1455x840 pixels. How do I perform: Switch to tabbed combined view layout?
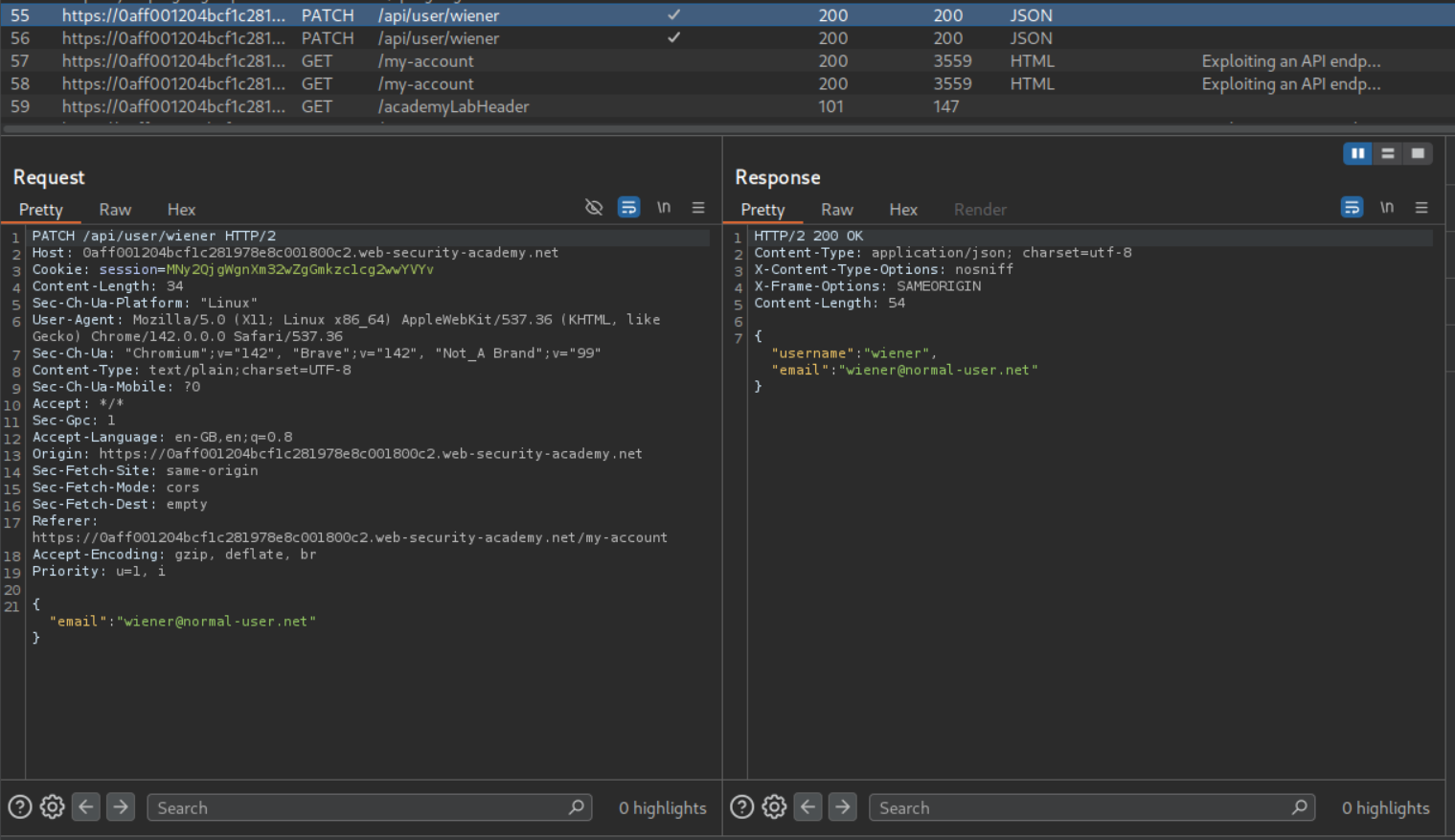click(x=1418, y=153)
